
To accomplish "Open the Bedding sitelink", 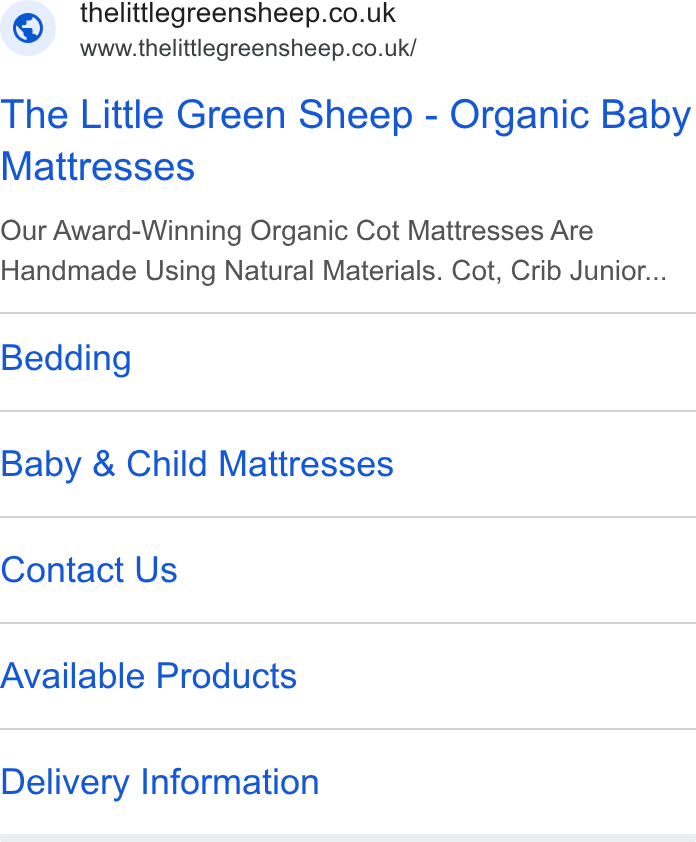I will point(66,358).
